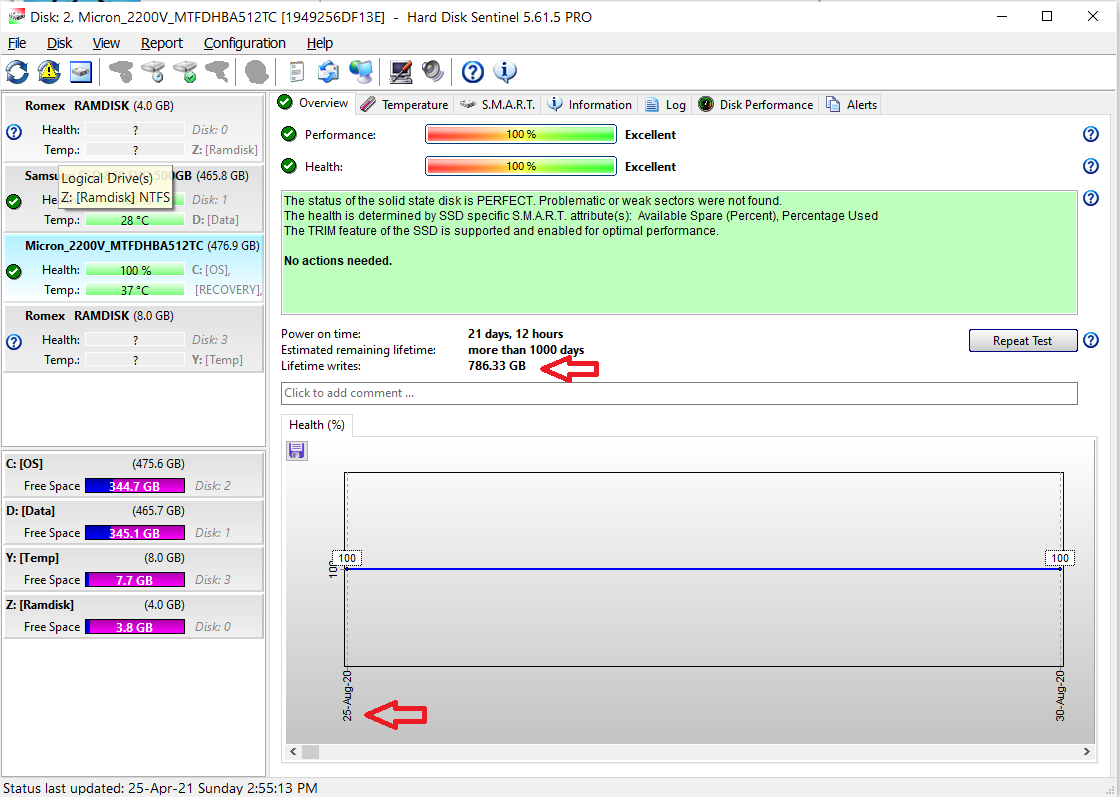
Task: Open the S.M.A.R.T. tab
Action: tap(497, 104)
